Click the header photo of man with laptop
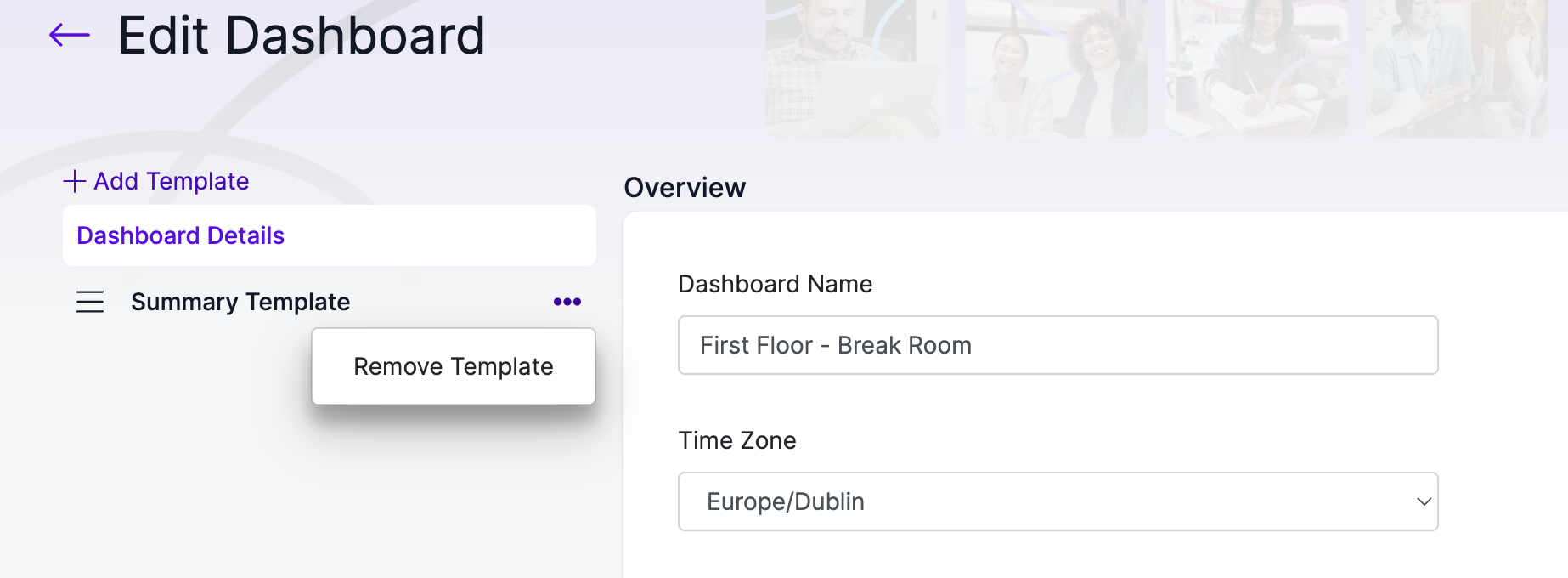The height and width of the screenshot is (578, 1568). coord(855,68)
